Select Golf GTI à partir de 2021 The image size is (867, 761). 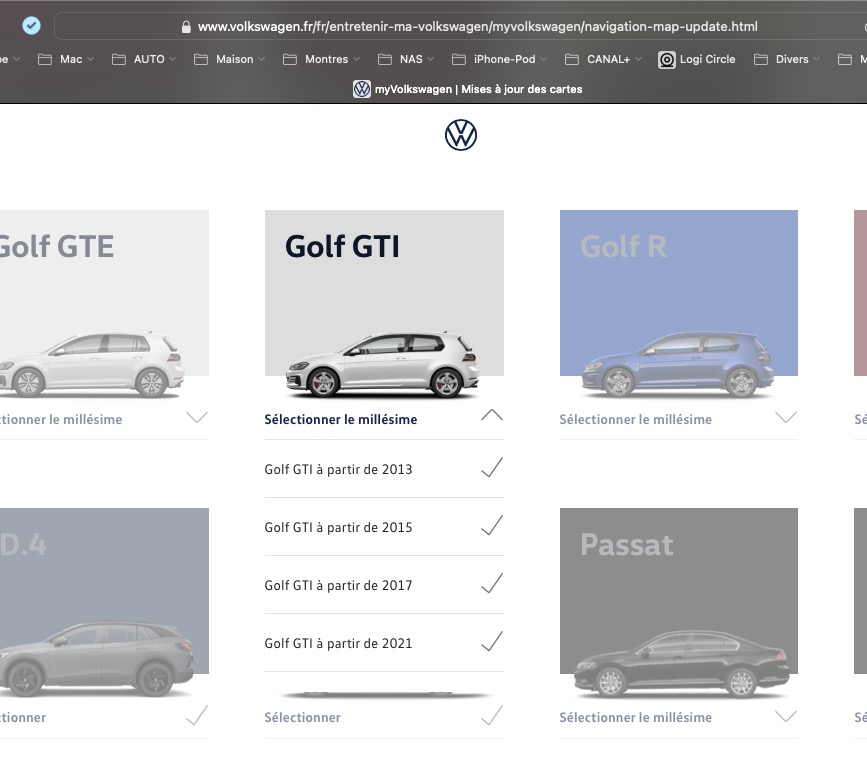384,643
